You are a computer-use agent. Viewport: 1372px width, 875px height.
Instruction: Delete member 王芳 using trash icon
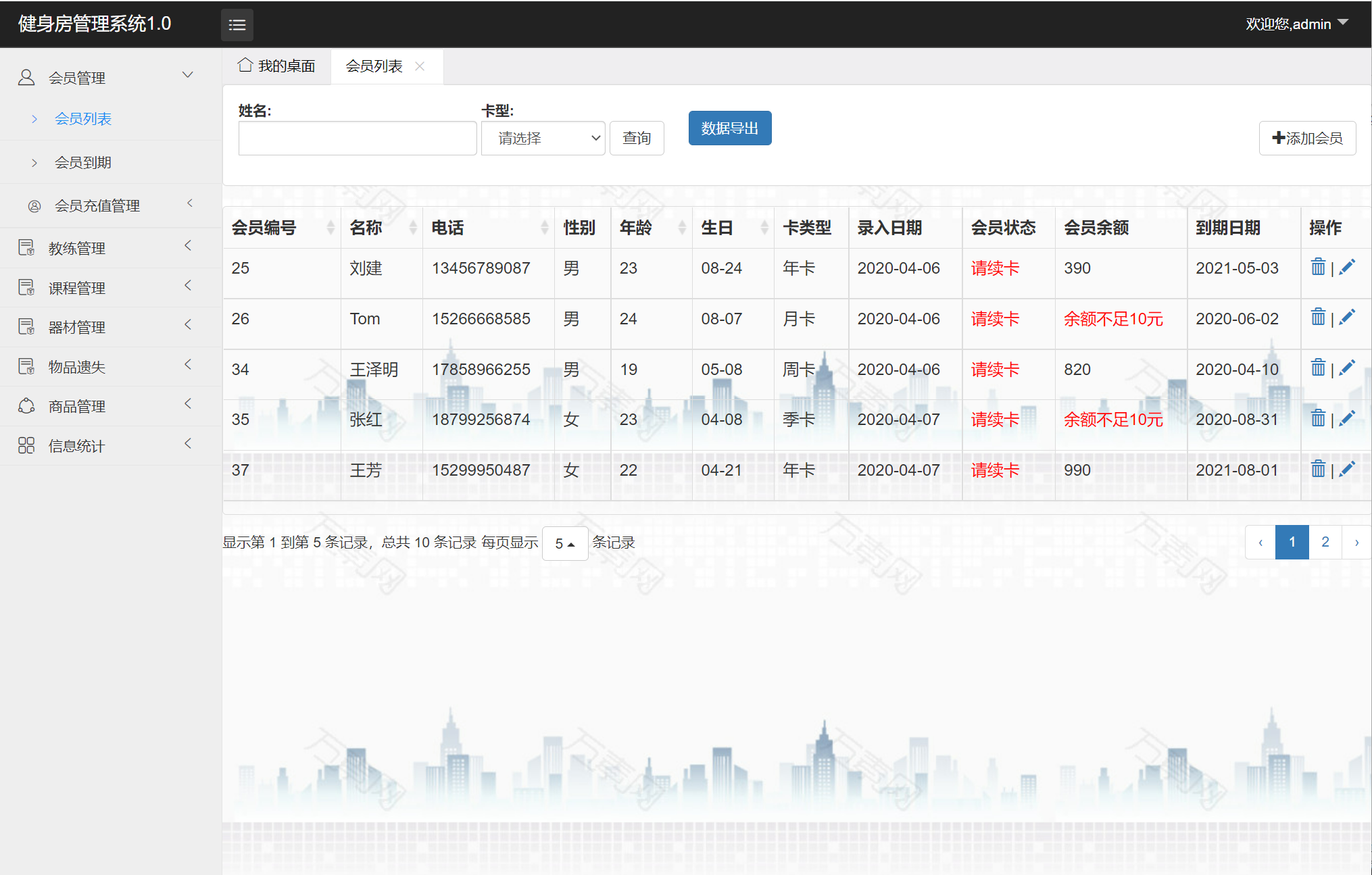(x=1317, y=469)
